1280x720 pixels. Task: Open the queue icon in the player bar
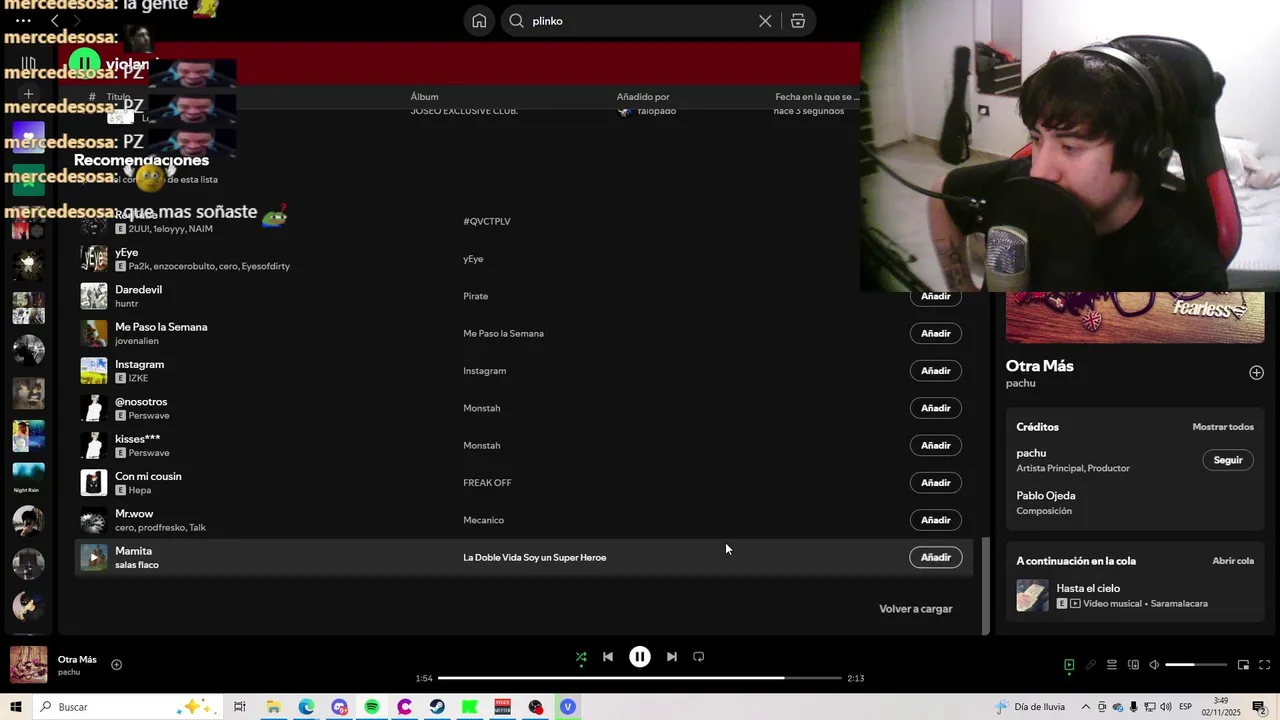coord(1112,665)
